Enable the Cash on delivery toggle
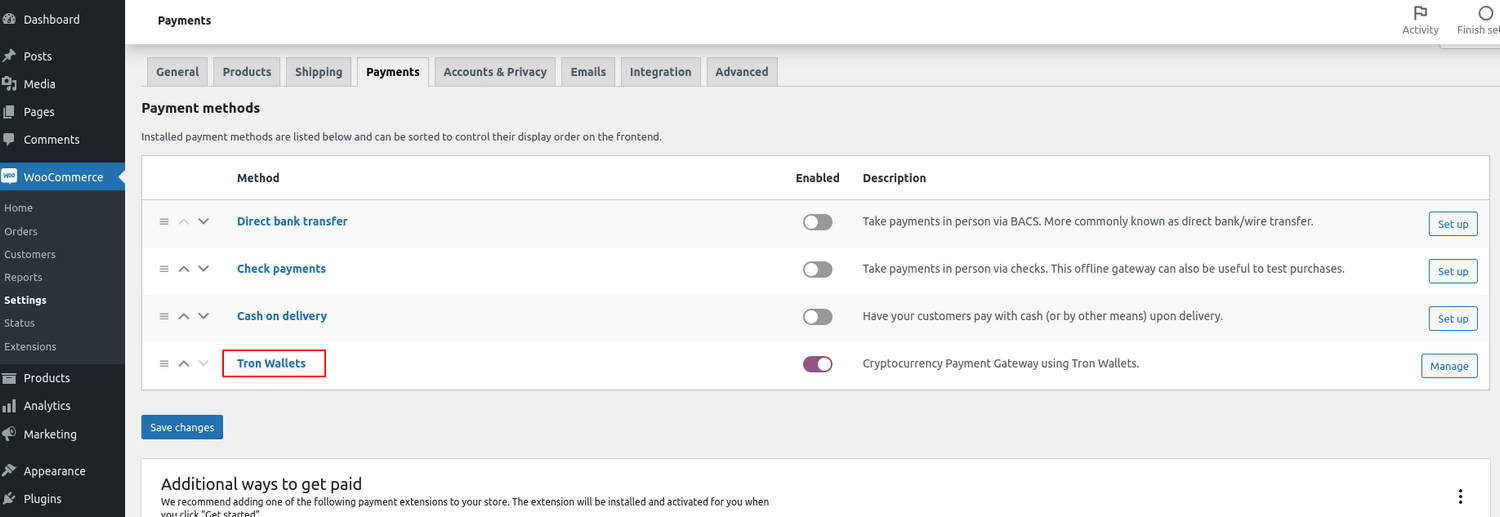 click(817, 317)
